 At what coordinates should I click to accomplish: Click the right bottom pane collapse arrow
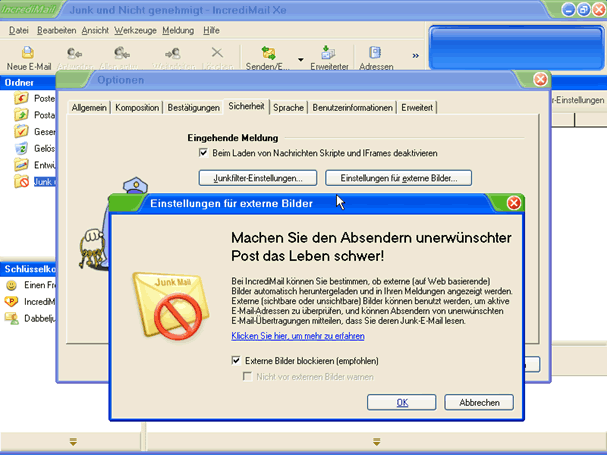[x=376, y=441]
